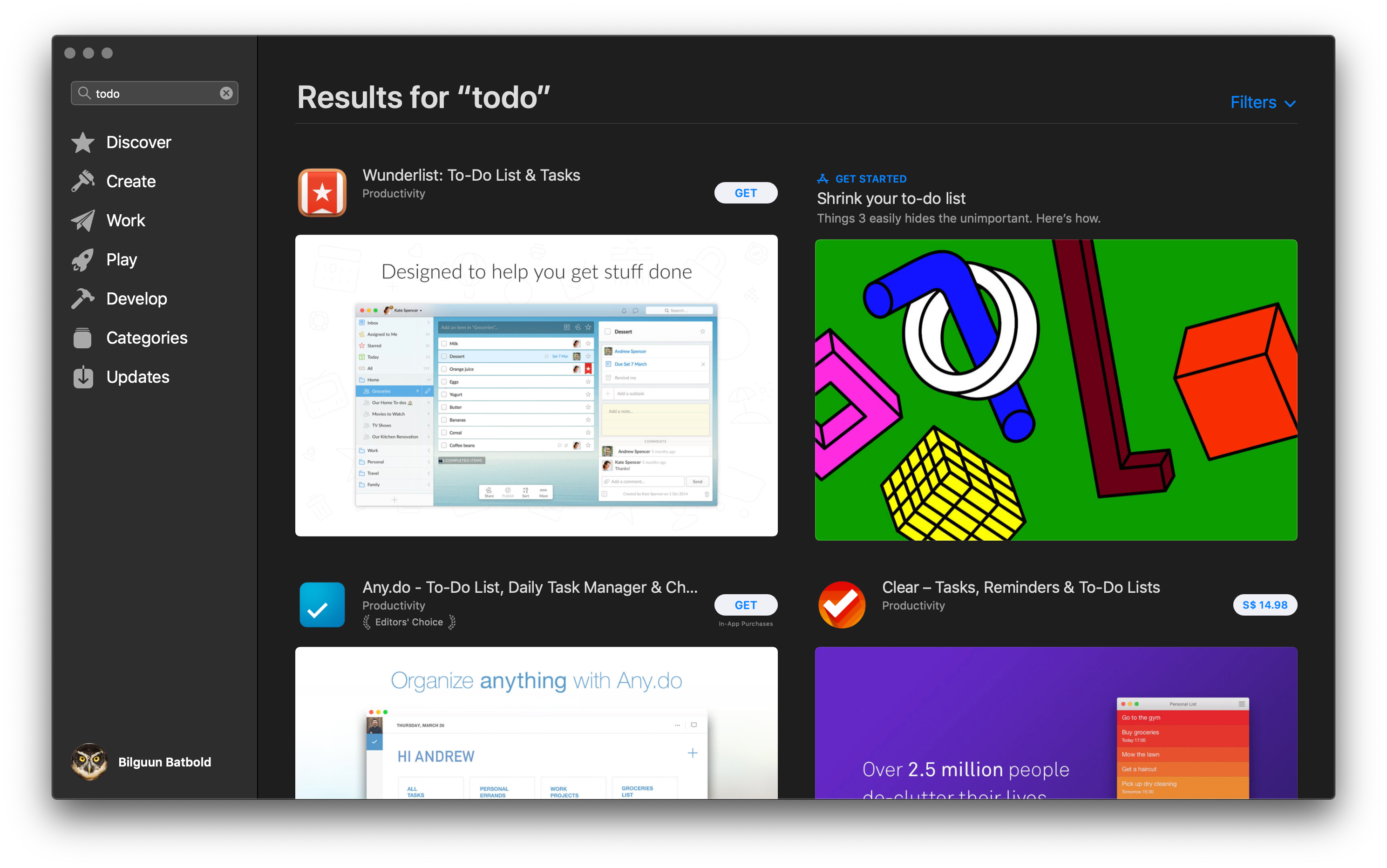Click the Things 3 story subtitle text
1387x868 pixels.
pyautogui.click(x=959, y=218)
